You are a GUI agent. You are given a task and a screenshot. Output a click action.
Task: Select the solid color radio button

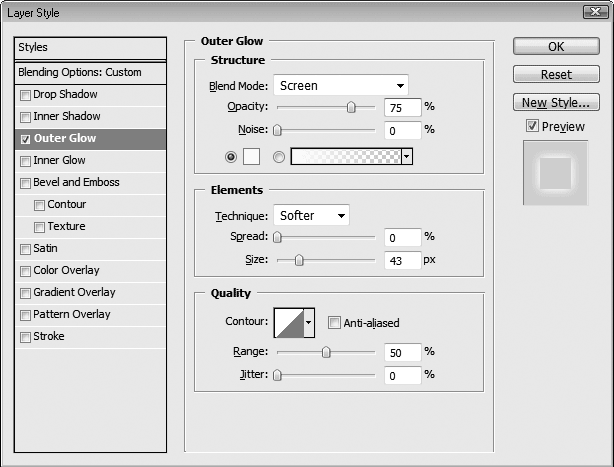pos(231,157)
